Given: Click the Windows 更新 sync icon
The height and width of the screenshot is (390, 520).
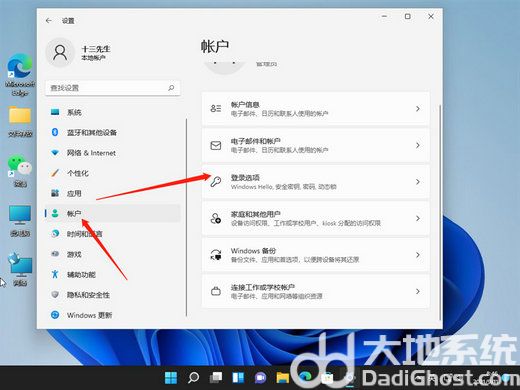Looking at the screenshot, I should [x=55, y=315].
